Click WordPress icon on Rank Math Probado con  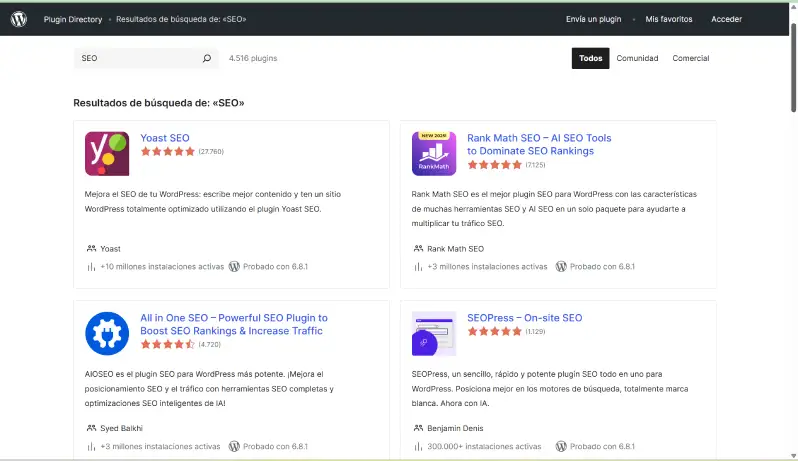click(x=561, y=267)
